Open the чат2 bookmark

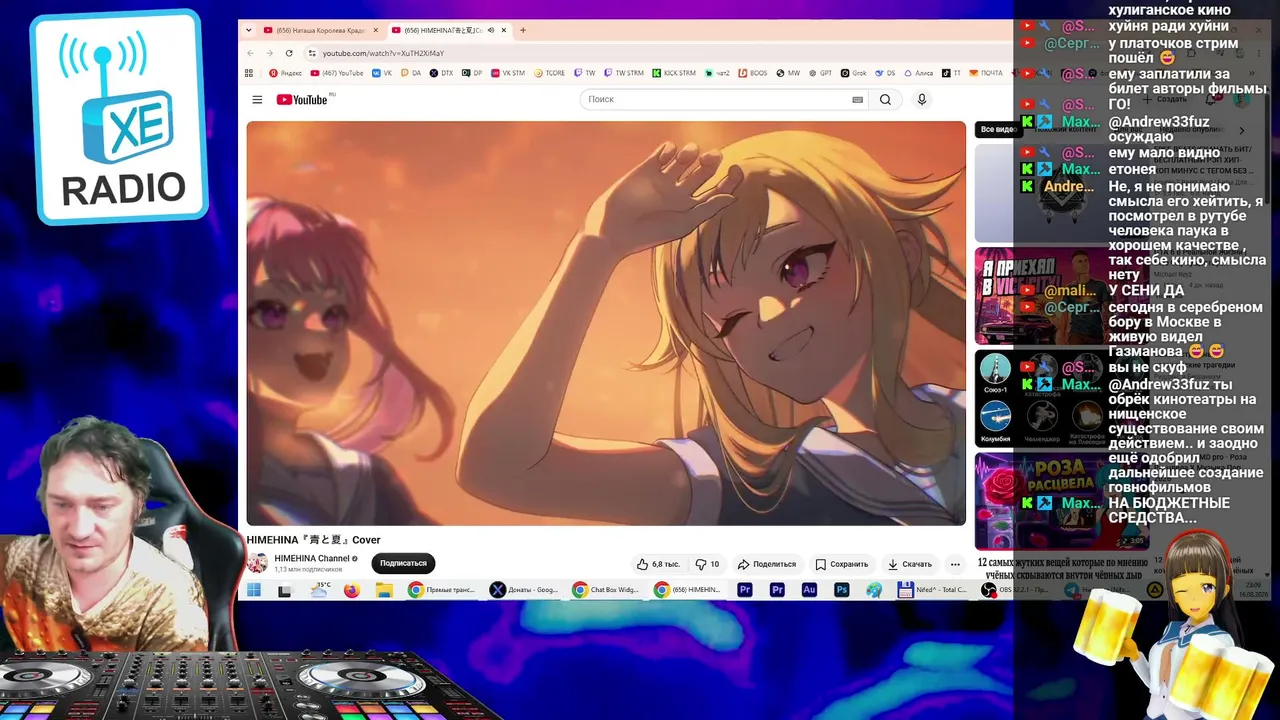coord(716,73)
